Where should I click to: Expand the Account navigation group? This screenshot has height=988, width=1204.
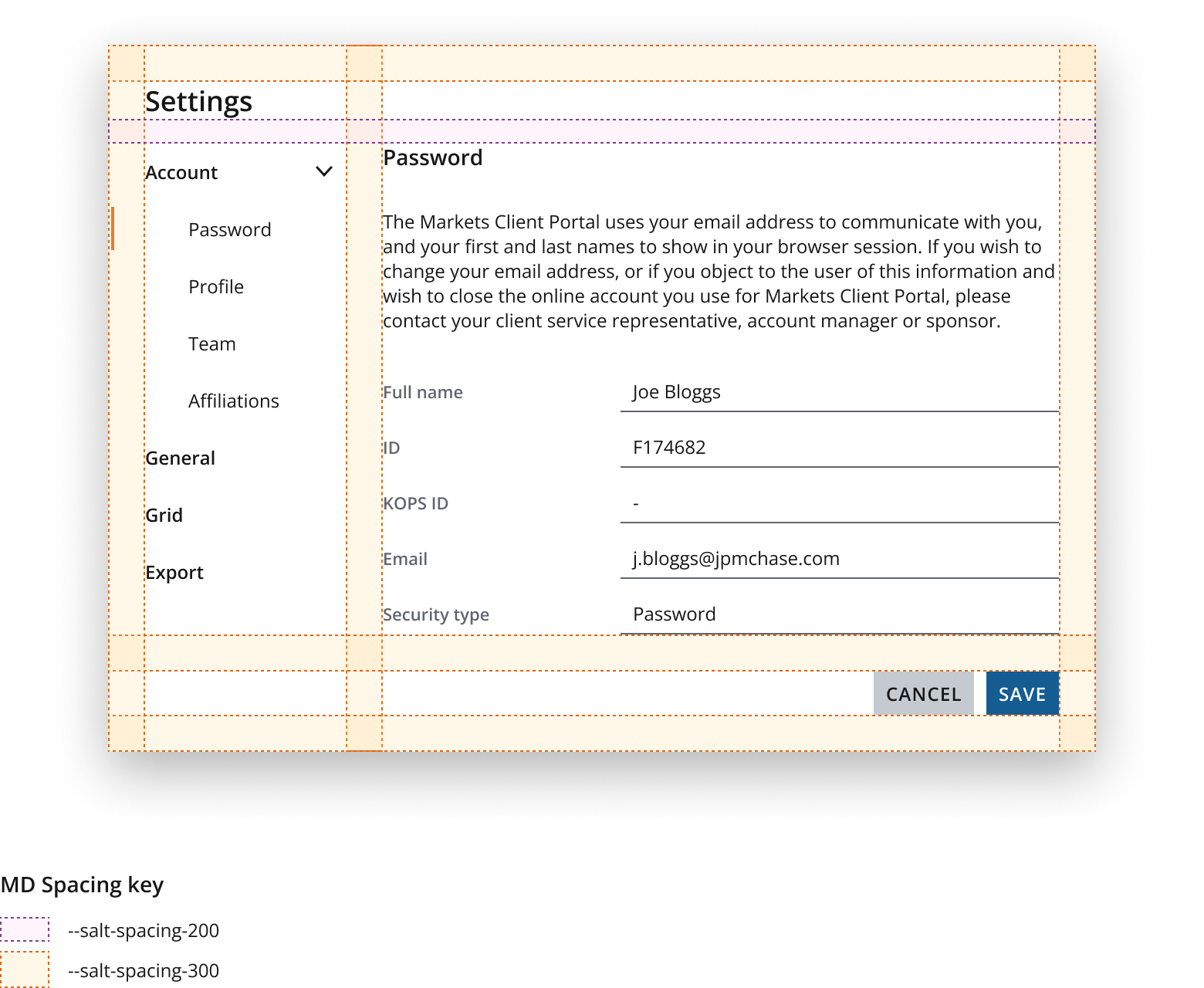[x=182, y=172]
